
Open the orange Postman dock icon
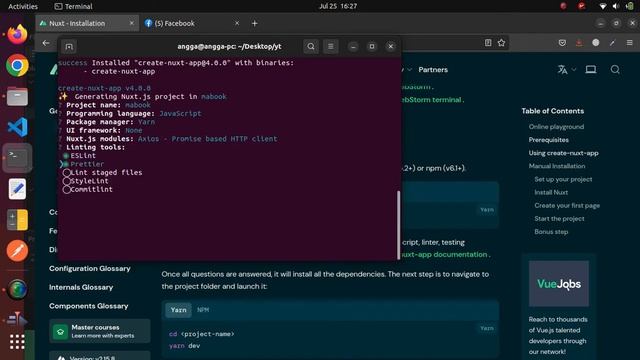click(x=17, y=251)
